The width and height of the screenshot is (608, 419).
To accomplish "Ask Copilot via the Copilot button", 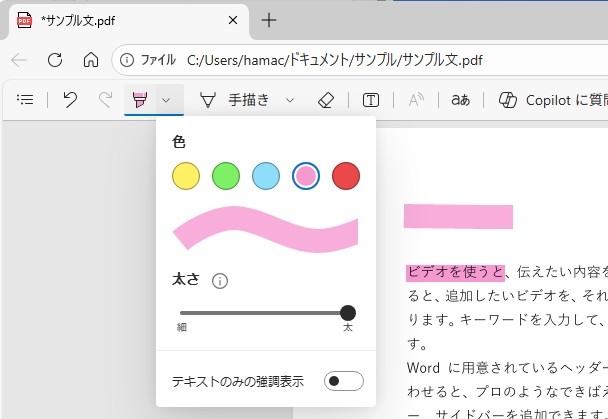I will click(x=553, y=100).
